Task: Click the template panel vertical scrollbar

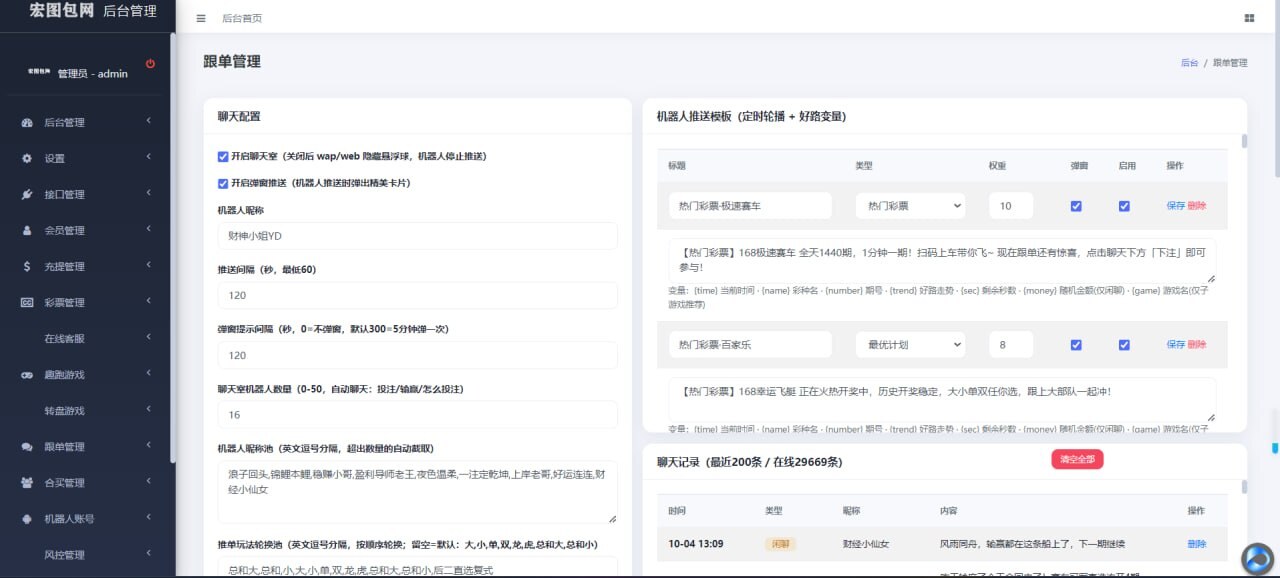Action: point(1244,141)
